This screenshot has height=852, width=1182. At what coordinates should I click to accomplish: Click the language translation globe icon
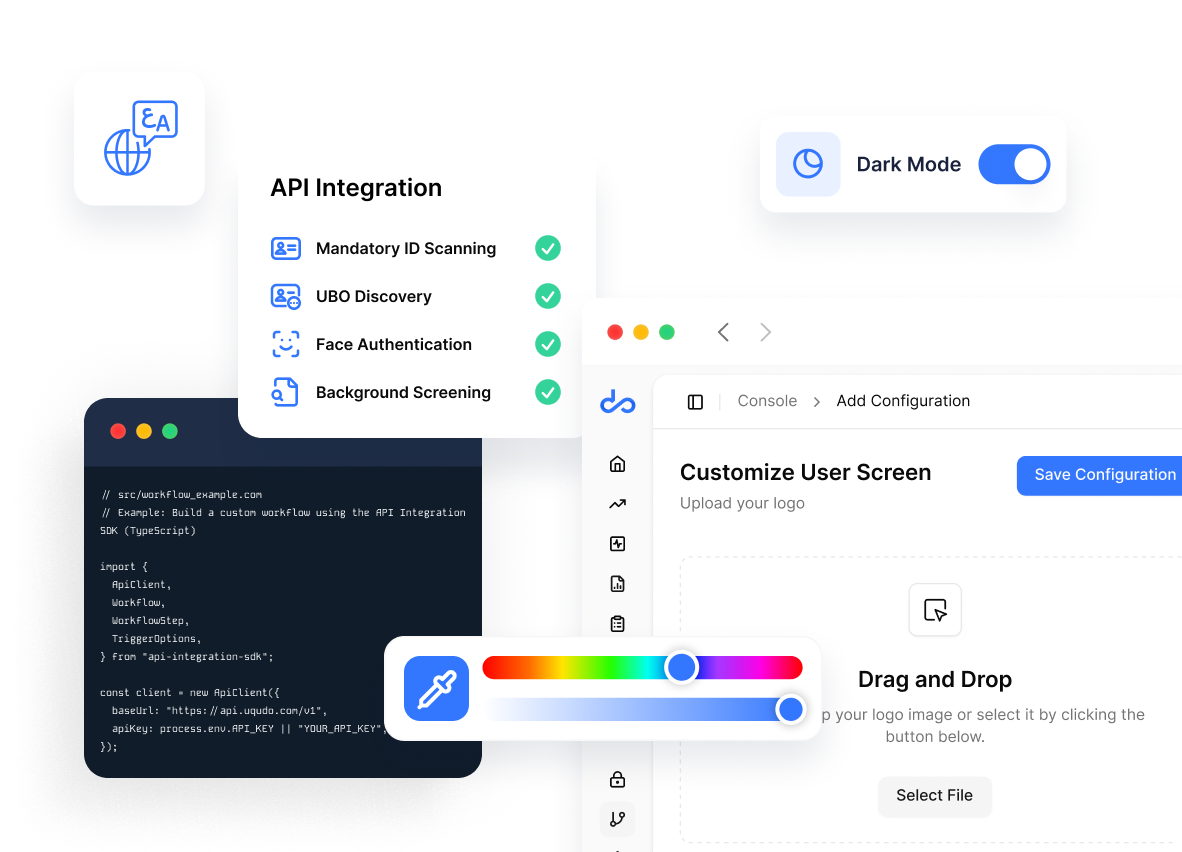point(140,138)
